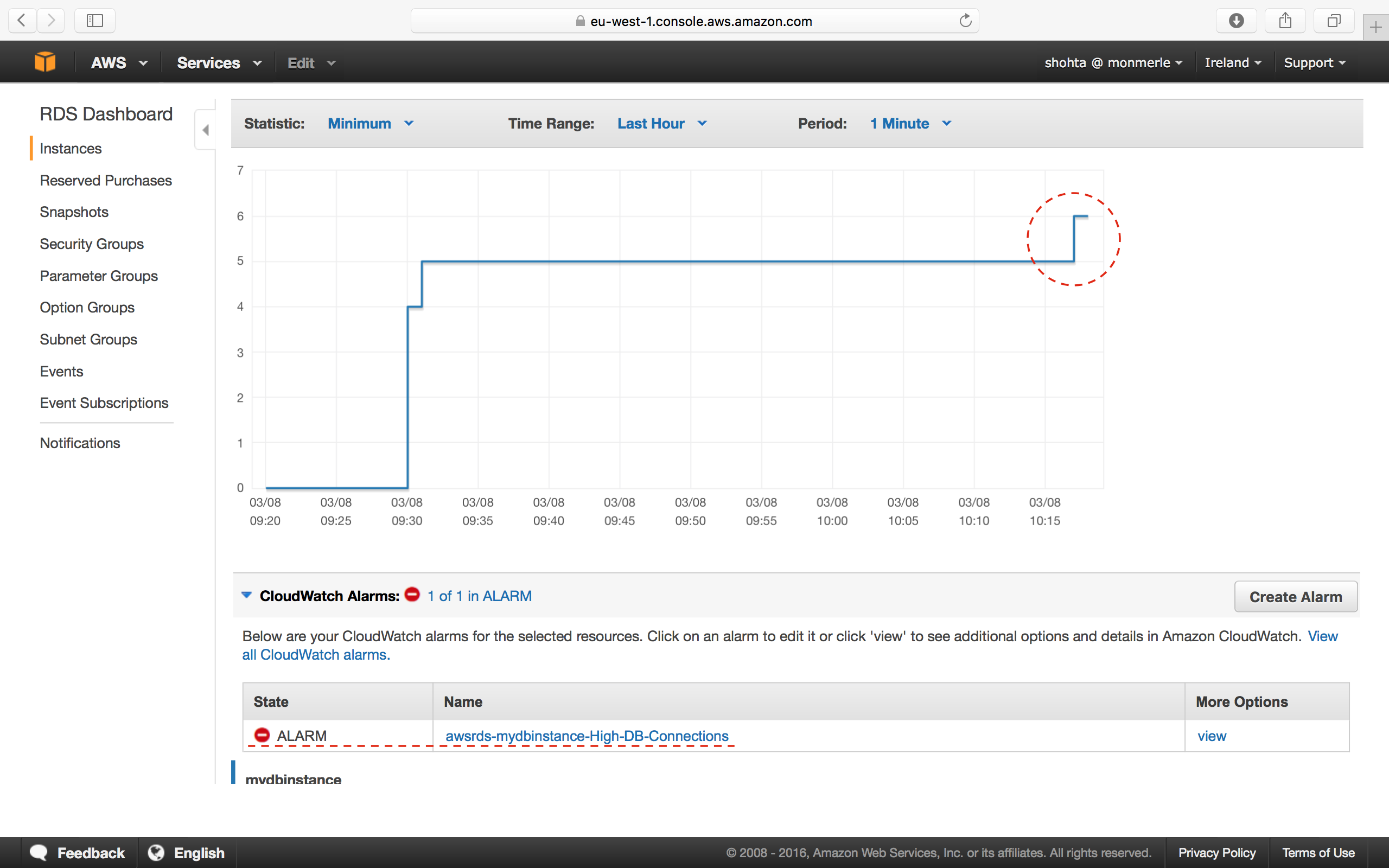Open the Services dropdown menu
This screenshot has width=1389, height=868.
pos(219,62)
